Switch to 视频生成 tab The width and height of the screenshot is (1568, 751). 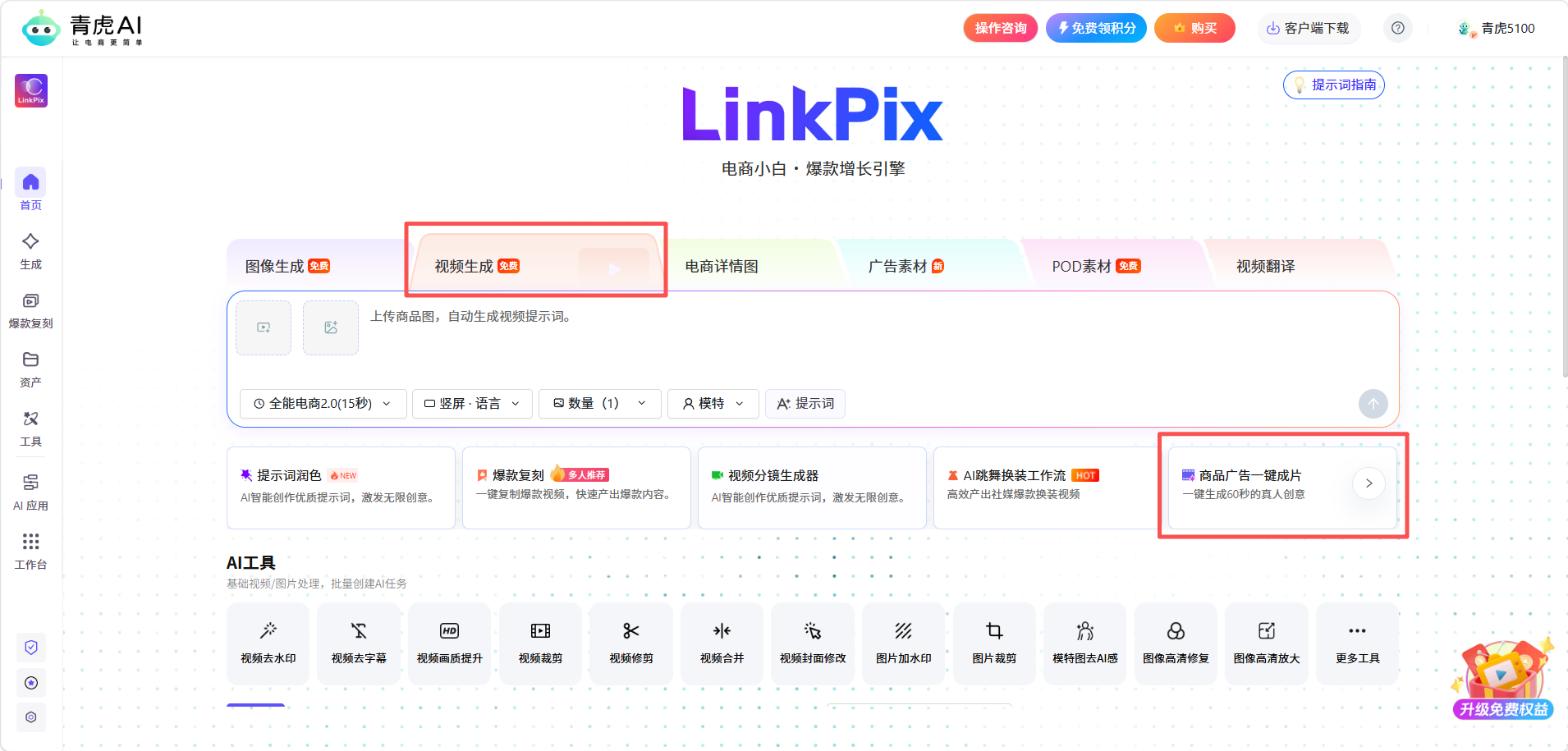[536, 264]
